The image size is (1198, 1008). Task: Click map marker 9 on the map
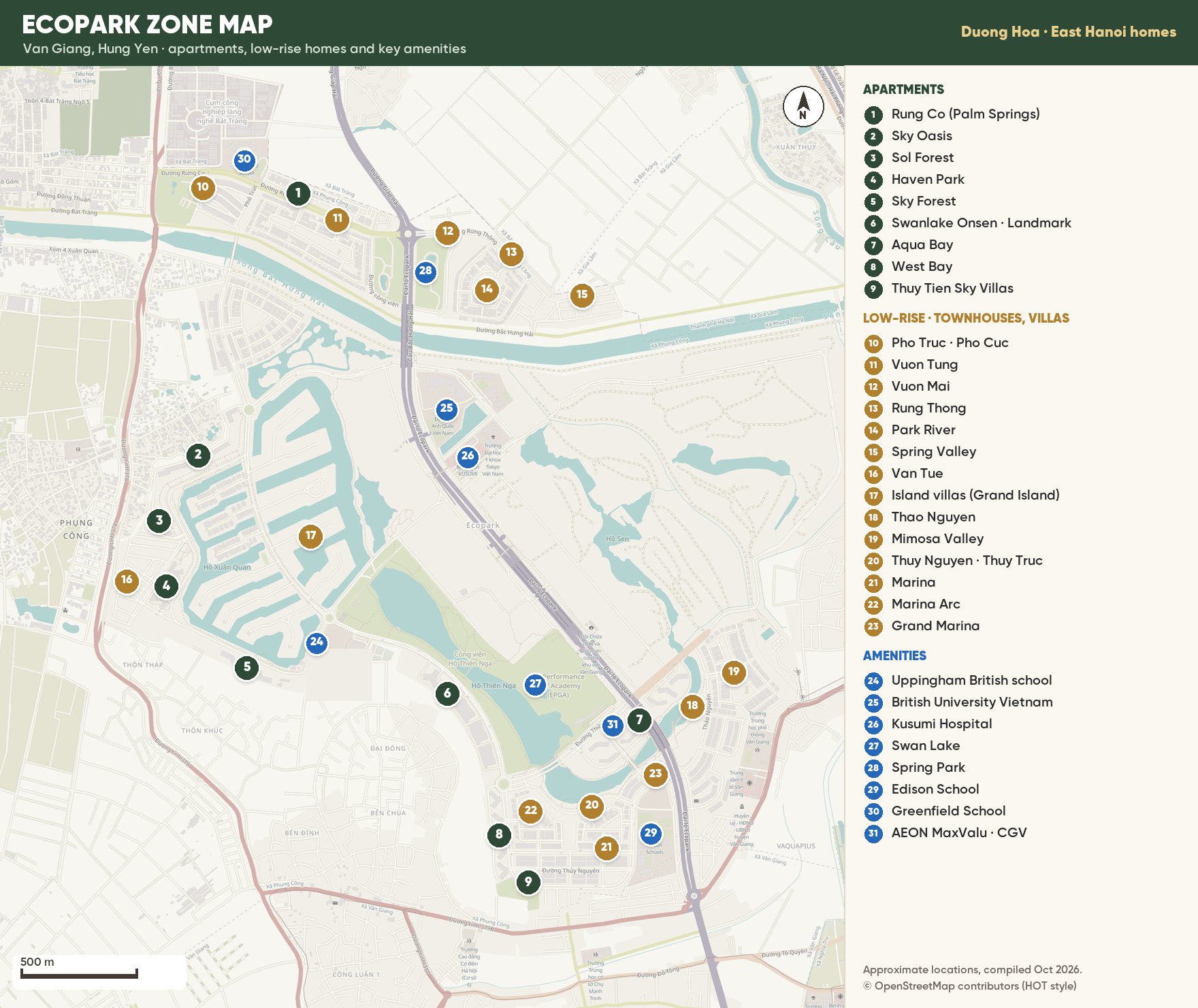point(528,882)
